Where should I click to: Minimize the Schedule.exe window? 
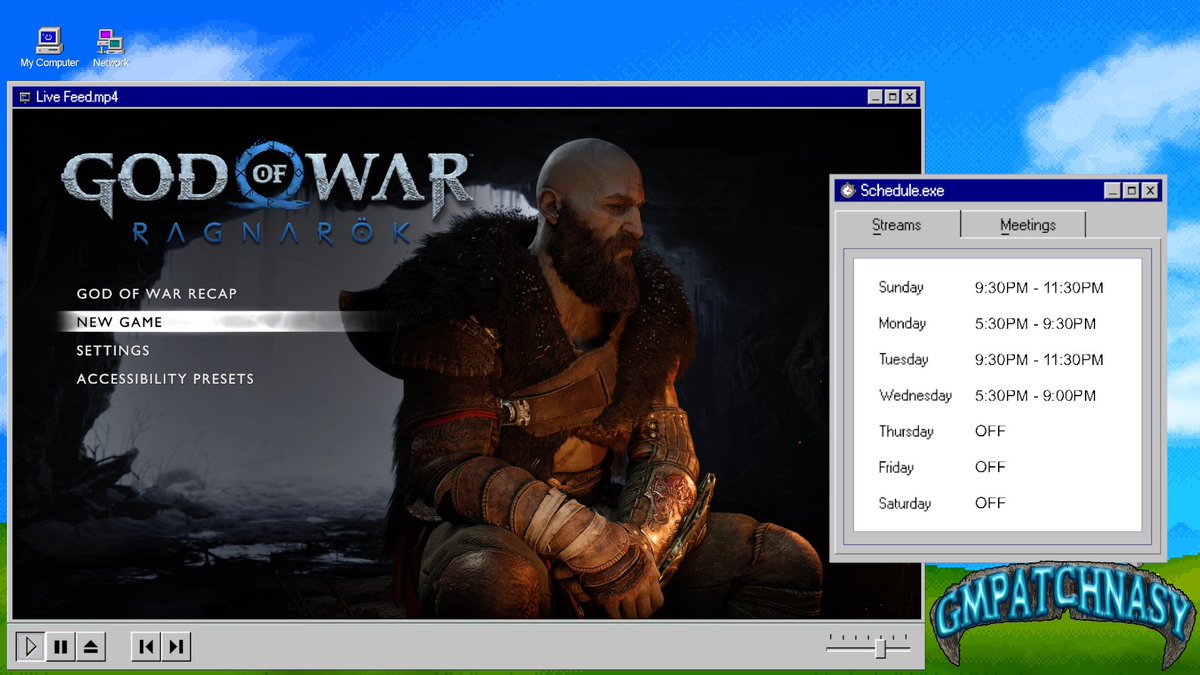(1114, 190)
